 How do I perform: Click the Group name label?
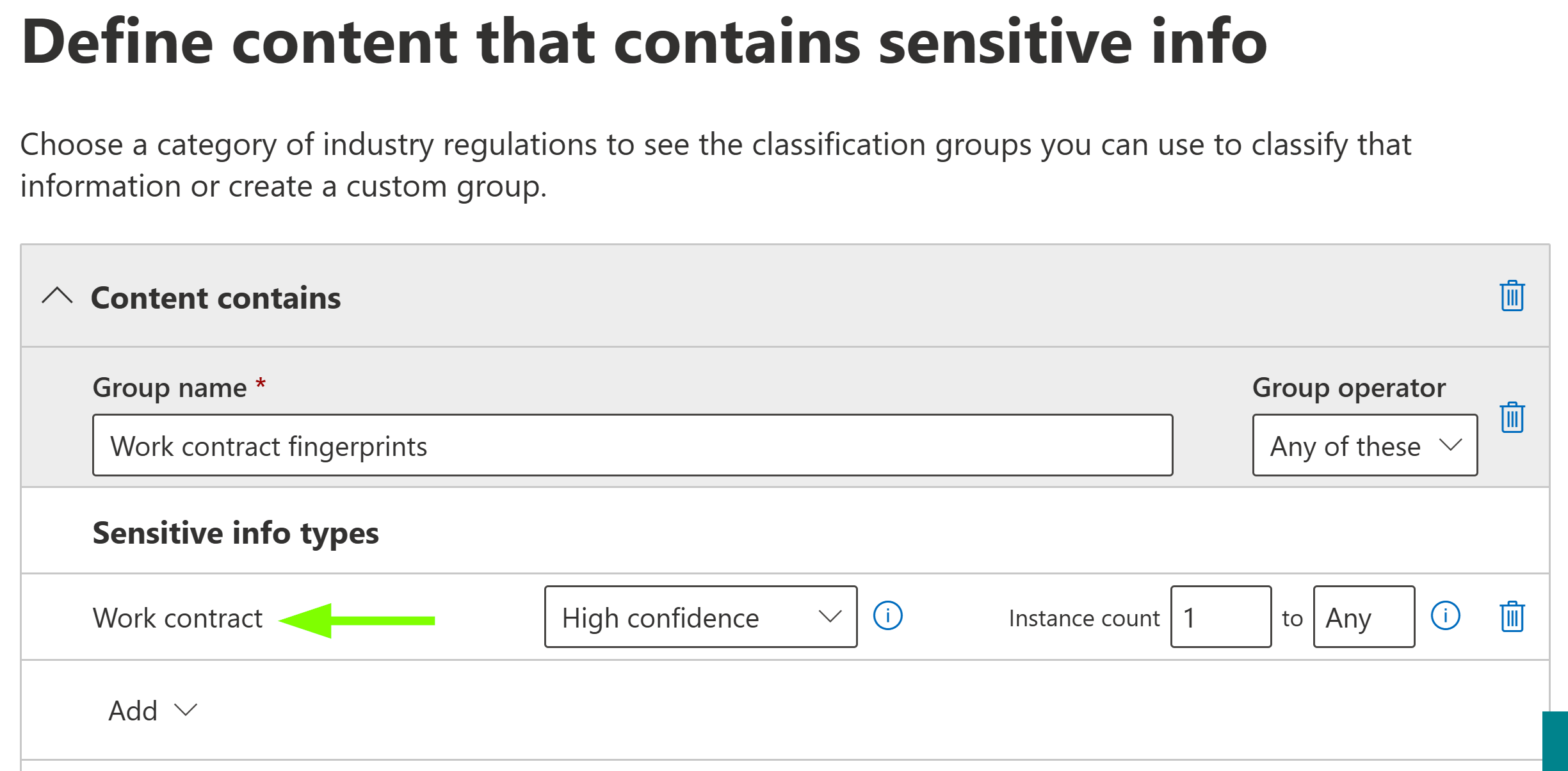click(170, 388)
